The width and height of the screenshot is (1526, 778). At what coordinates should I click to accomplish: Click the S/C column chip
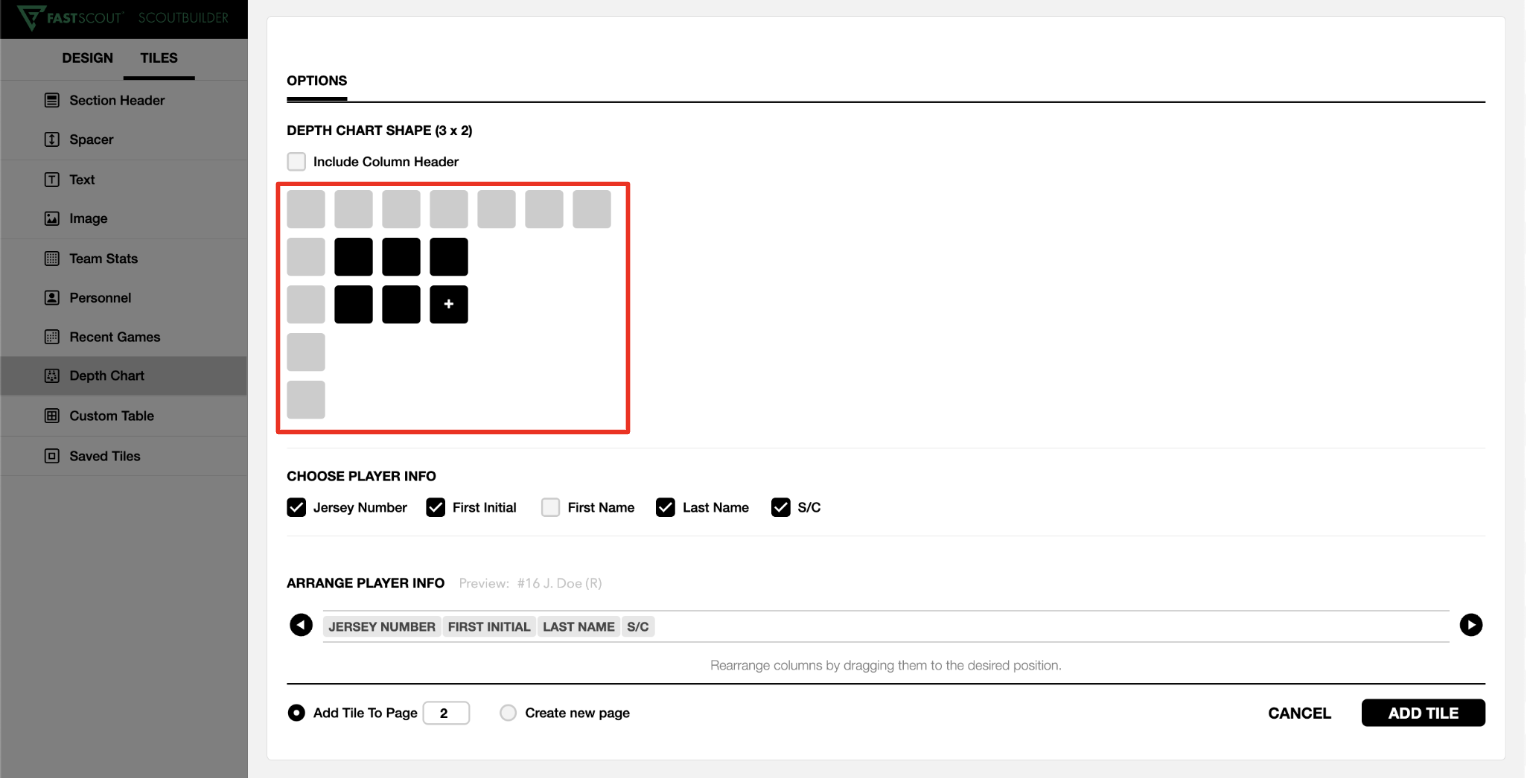point(638,627)
